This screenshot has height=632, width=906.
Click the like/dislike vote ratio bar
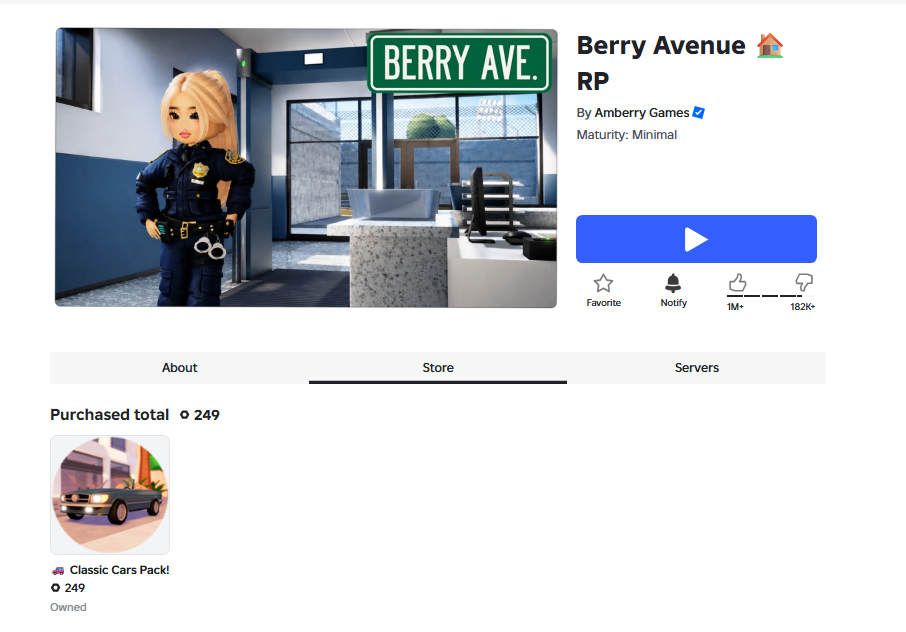[x=770, y=296]
